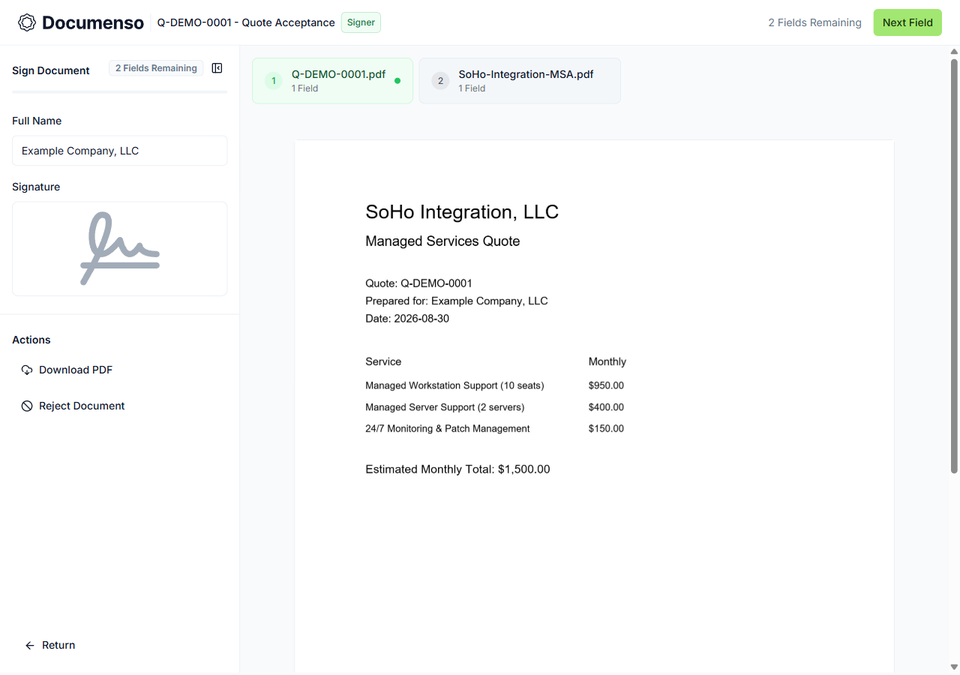Click the scrollbar up arrow

coord(954,52)
